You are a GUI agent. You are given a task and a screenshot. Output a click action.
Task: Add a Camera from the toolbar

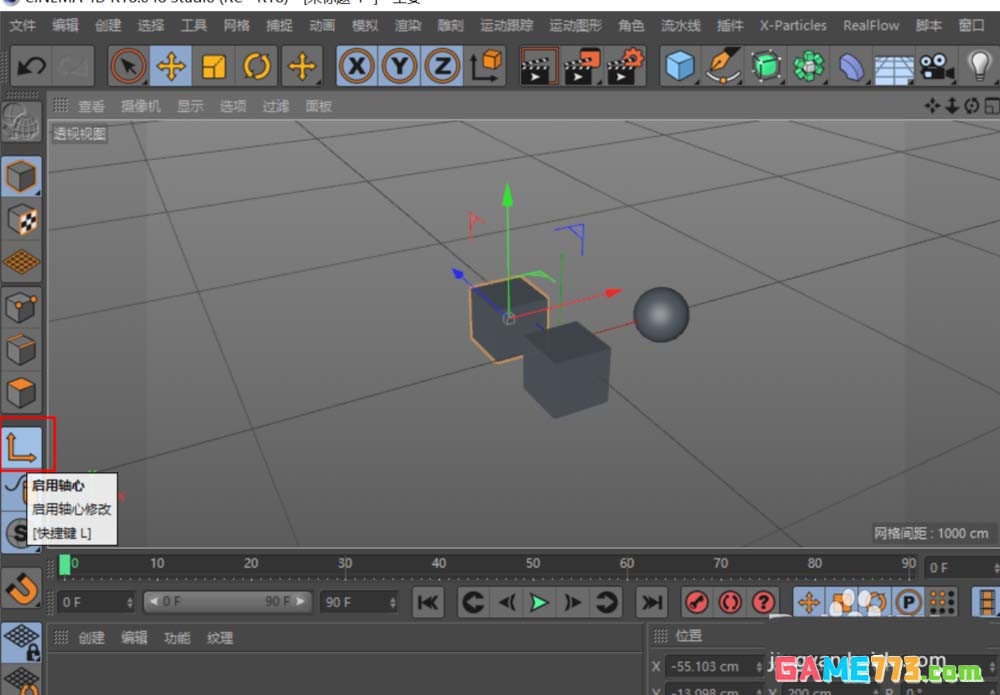(936, 65)
